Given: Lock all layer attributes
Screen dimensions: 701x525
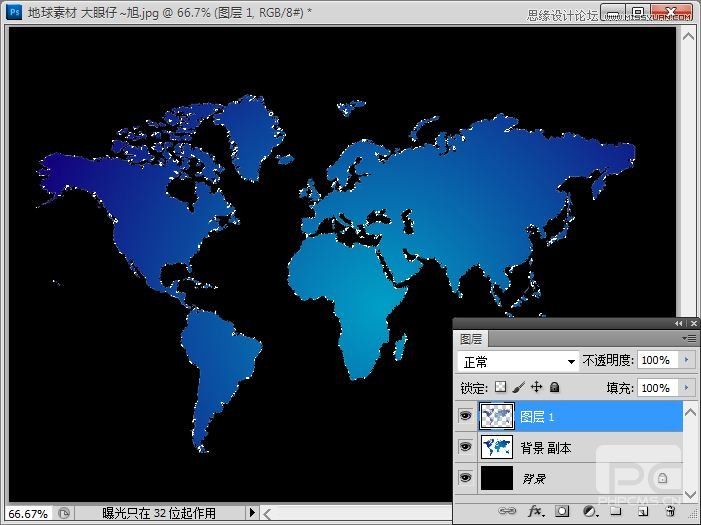Looking at the screenshot, I should point(554,387).
